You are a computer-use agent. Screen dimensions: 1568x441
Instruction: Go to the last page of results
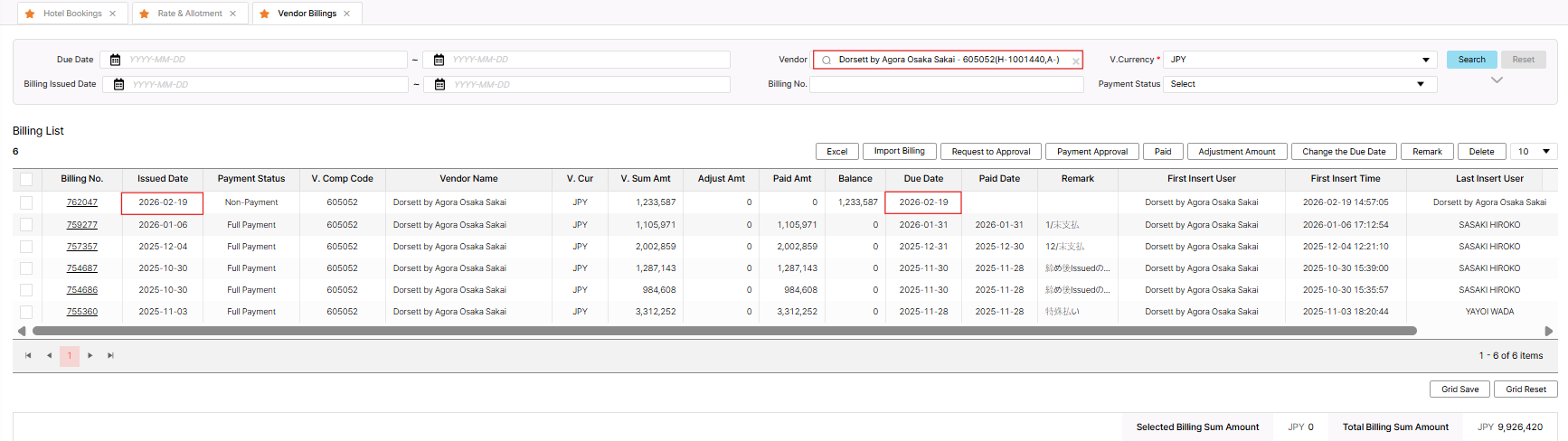click(110, 356)
